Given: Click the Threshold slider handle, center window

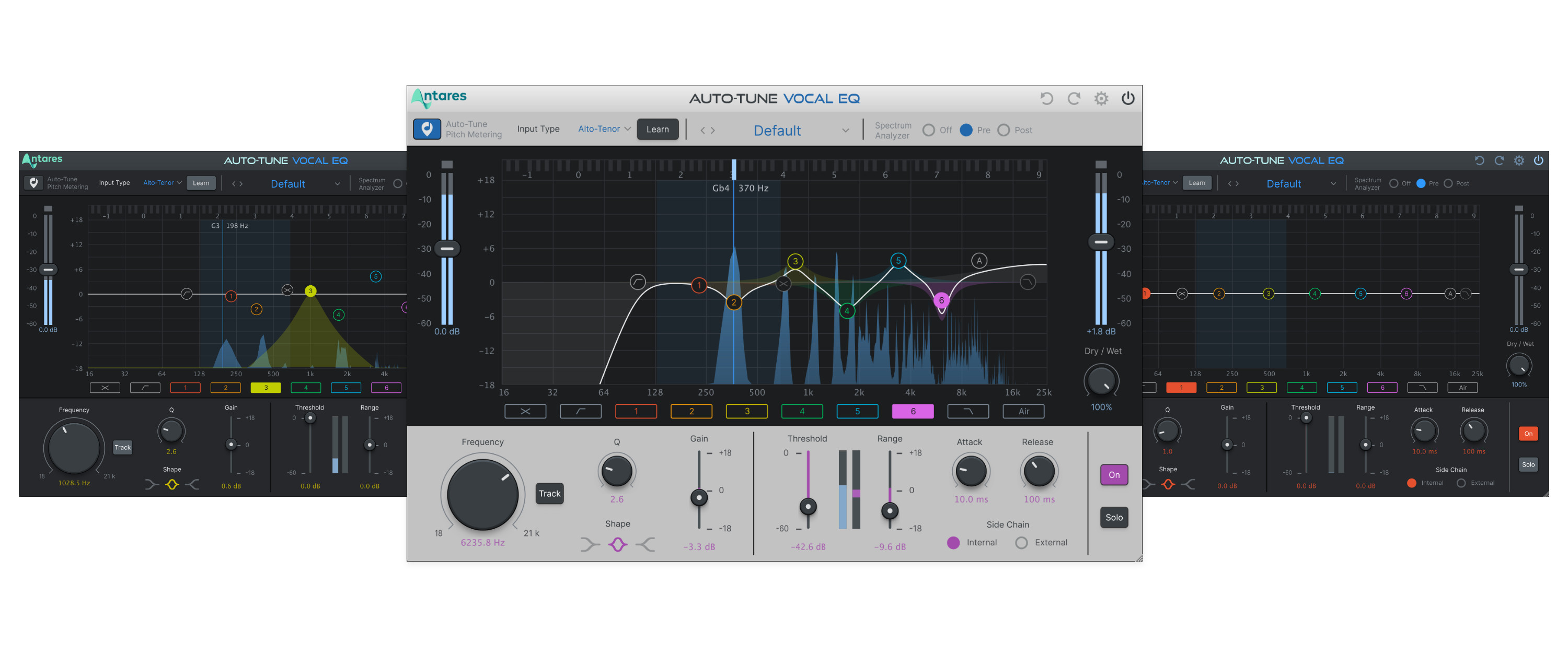Looking at the screenshot, I should coord(808,506).
